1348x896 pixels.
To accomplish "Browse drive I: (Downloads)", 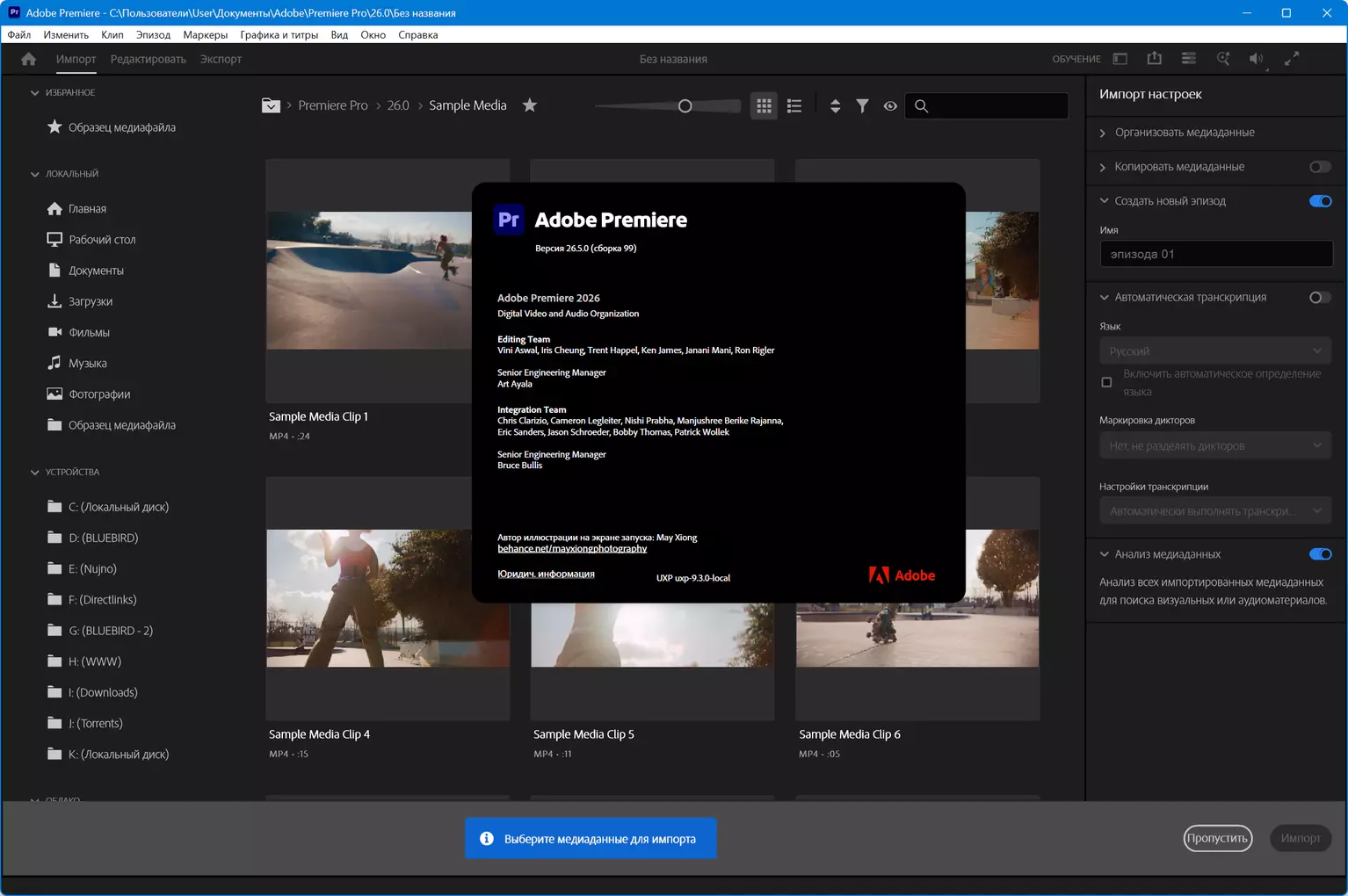I will 92,692.
